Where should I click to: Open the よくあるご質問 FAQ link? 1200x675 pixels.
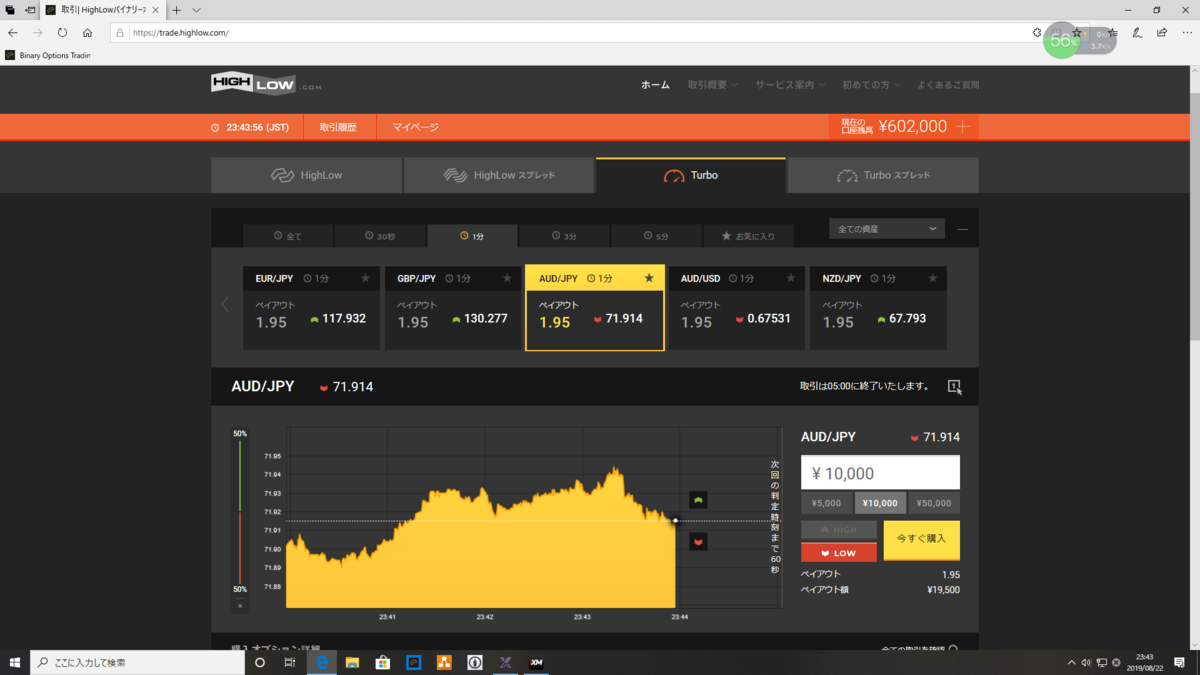pos(948,85)
